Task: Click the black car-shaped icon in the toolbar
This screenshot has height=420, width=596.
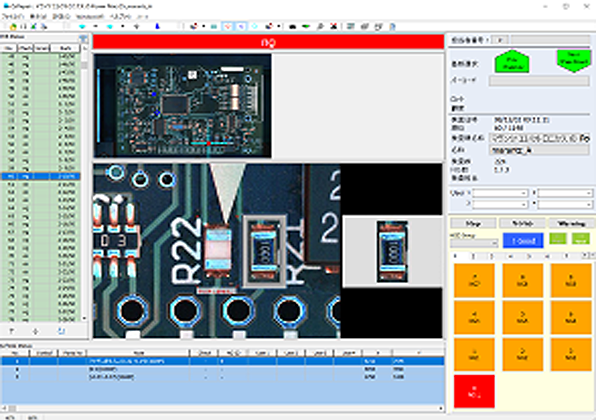Action: point(293,26)
